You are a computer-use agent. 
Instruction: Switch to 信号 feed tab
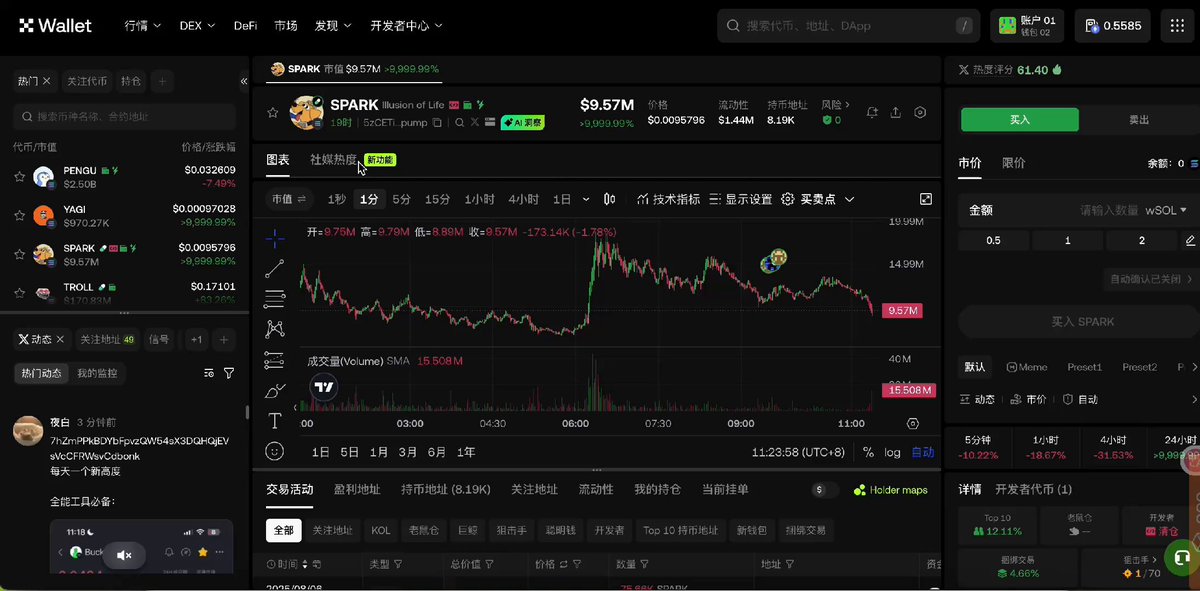(159, 340)
